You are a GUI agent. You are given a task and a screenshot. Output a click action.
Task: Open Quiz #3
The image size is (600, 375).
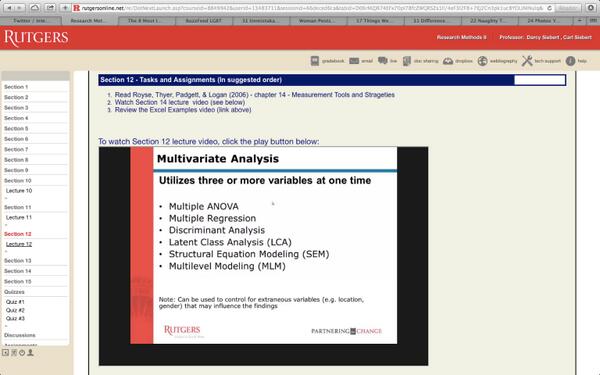coord(15,318)
